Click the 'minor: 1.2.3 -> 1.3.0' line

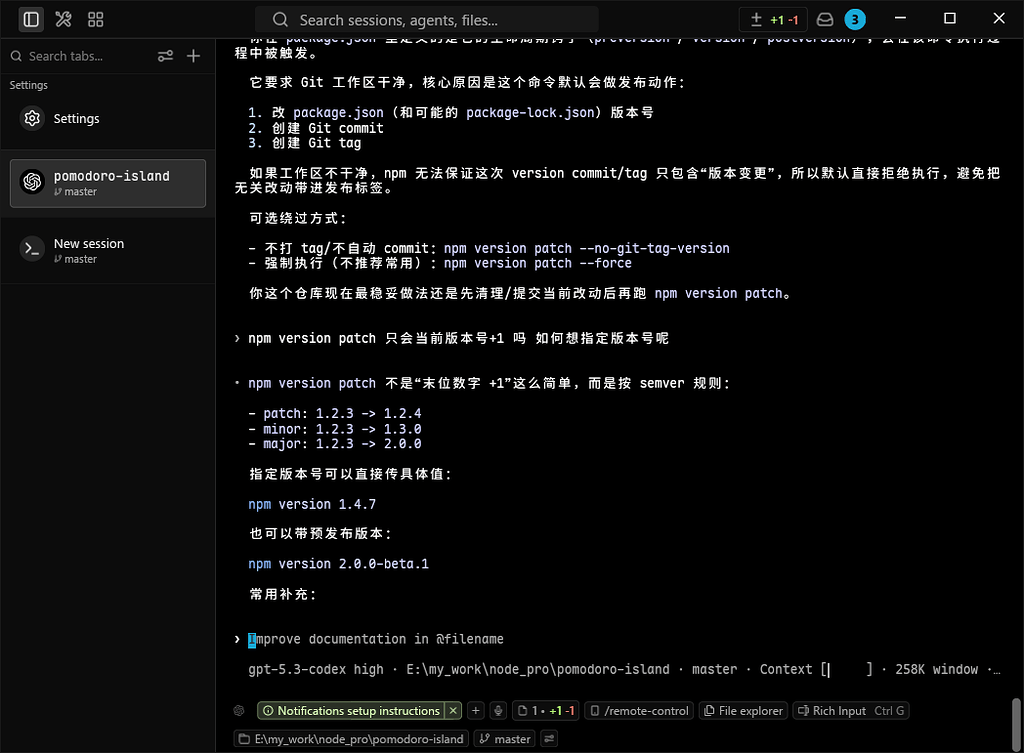pyautogui.click(x=335, y=429)
